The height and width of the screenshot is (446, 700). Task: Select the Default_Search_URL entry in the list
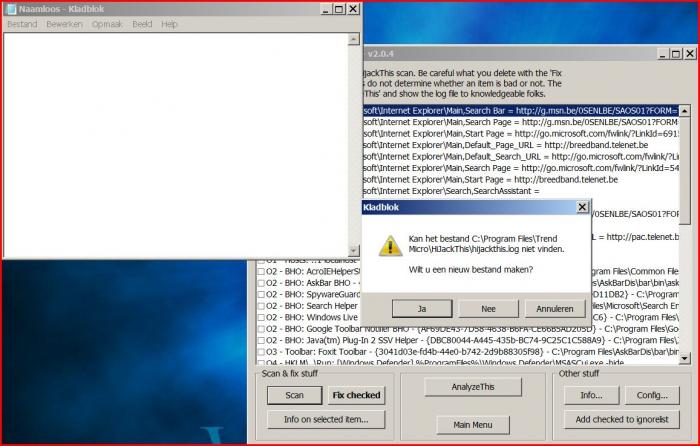[521, 157]
